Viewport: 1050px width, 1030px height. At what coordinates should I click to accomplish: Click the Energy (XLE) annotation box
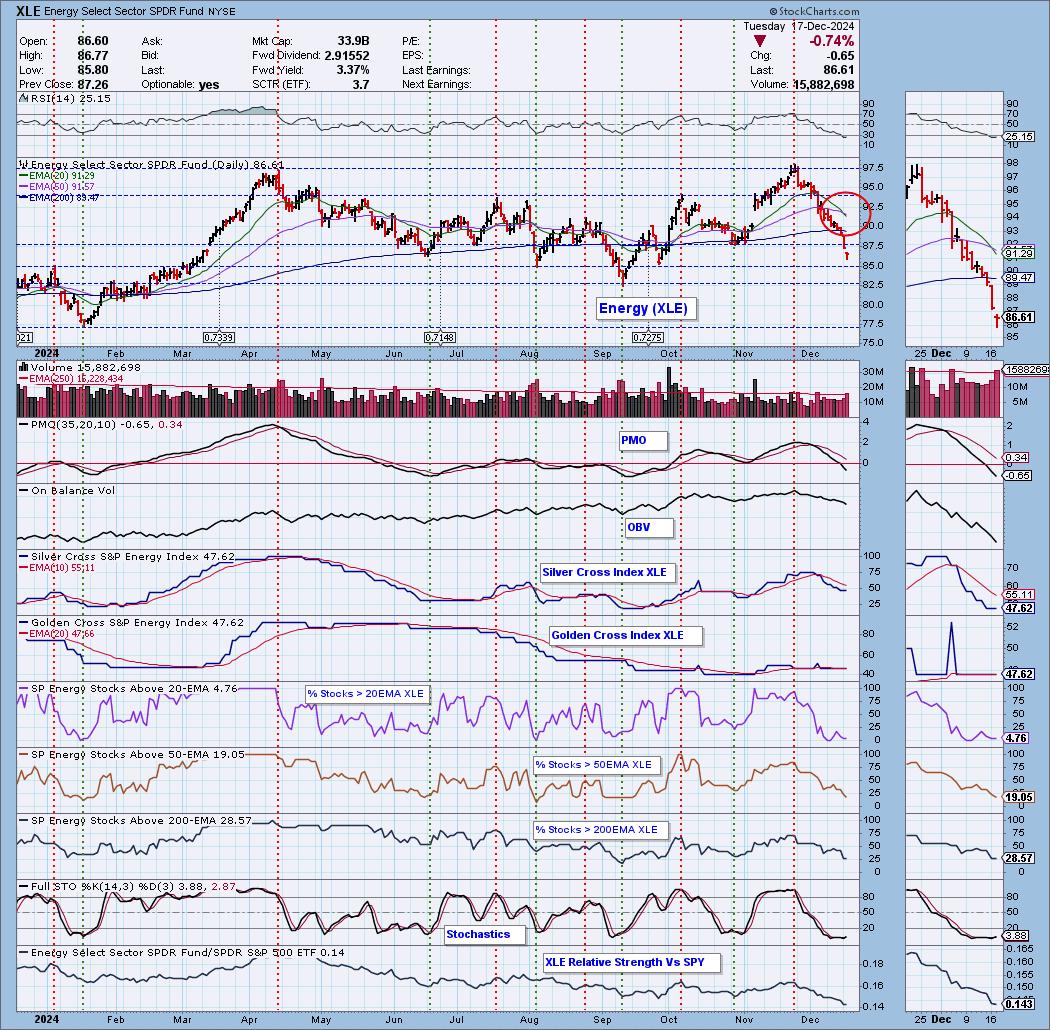click(x=646, y=308)
